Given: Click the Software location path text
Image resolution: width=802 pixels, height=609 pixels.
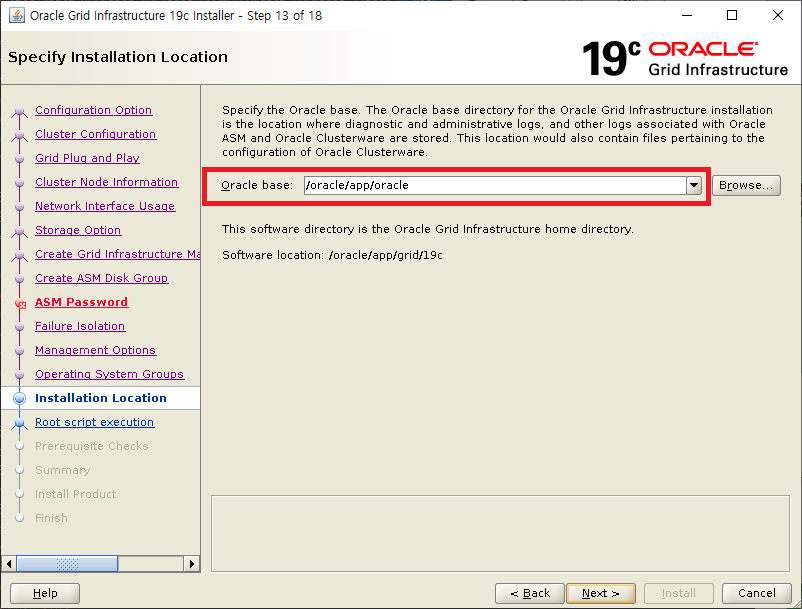Looking at the screenshot, I should point(386,255).
